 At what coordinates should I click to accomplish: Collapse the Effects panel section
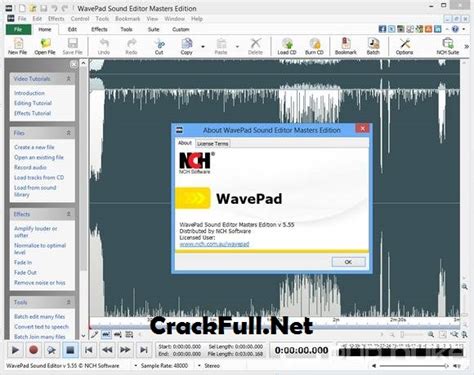(68, 214)
